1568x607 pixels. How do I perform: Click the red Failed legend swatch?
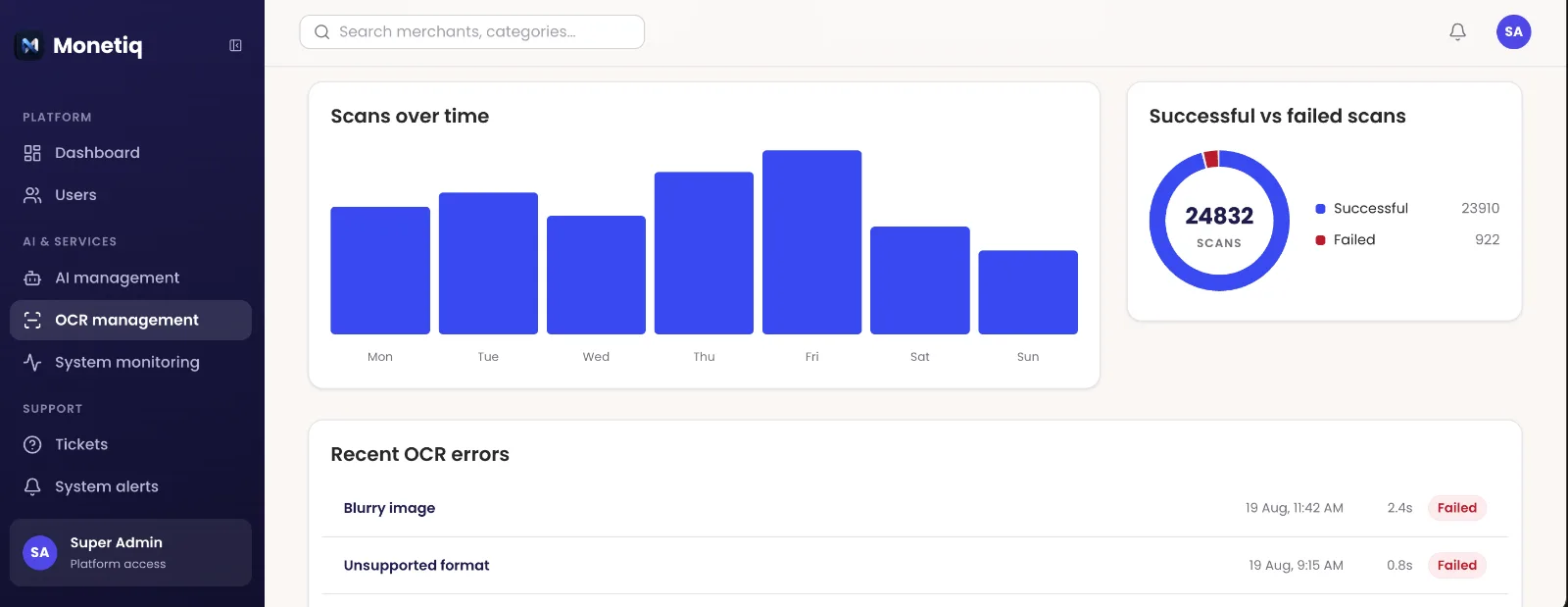1320,240
